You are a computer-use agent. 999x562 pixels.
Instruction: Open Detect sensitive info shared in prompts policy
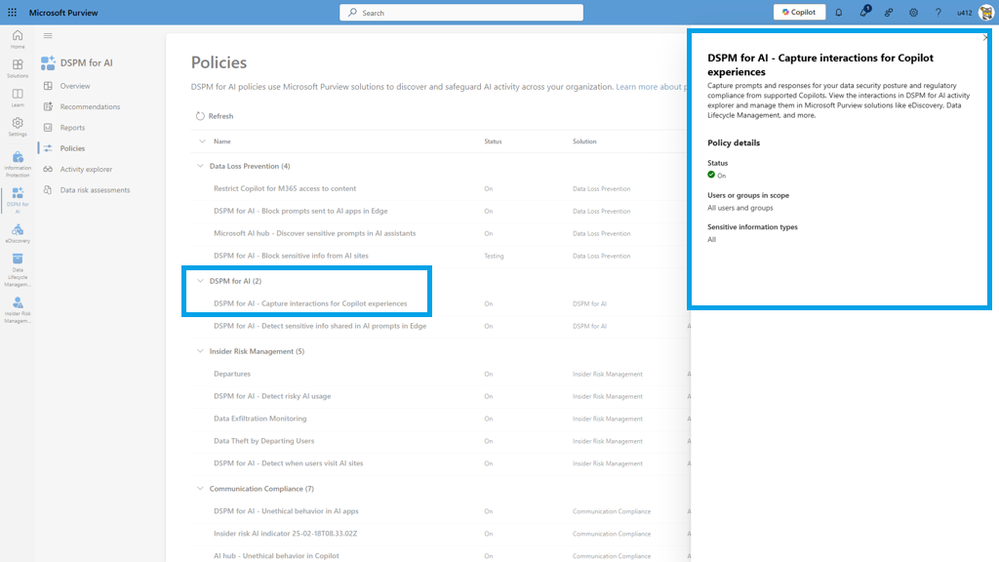point(320,326)
